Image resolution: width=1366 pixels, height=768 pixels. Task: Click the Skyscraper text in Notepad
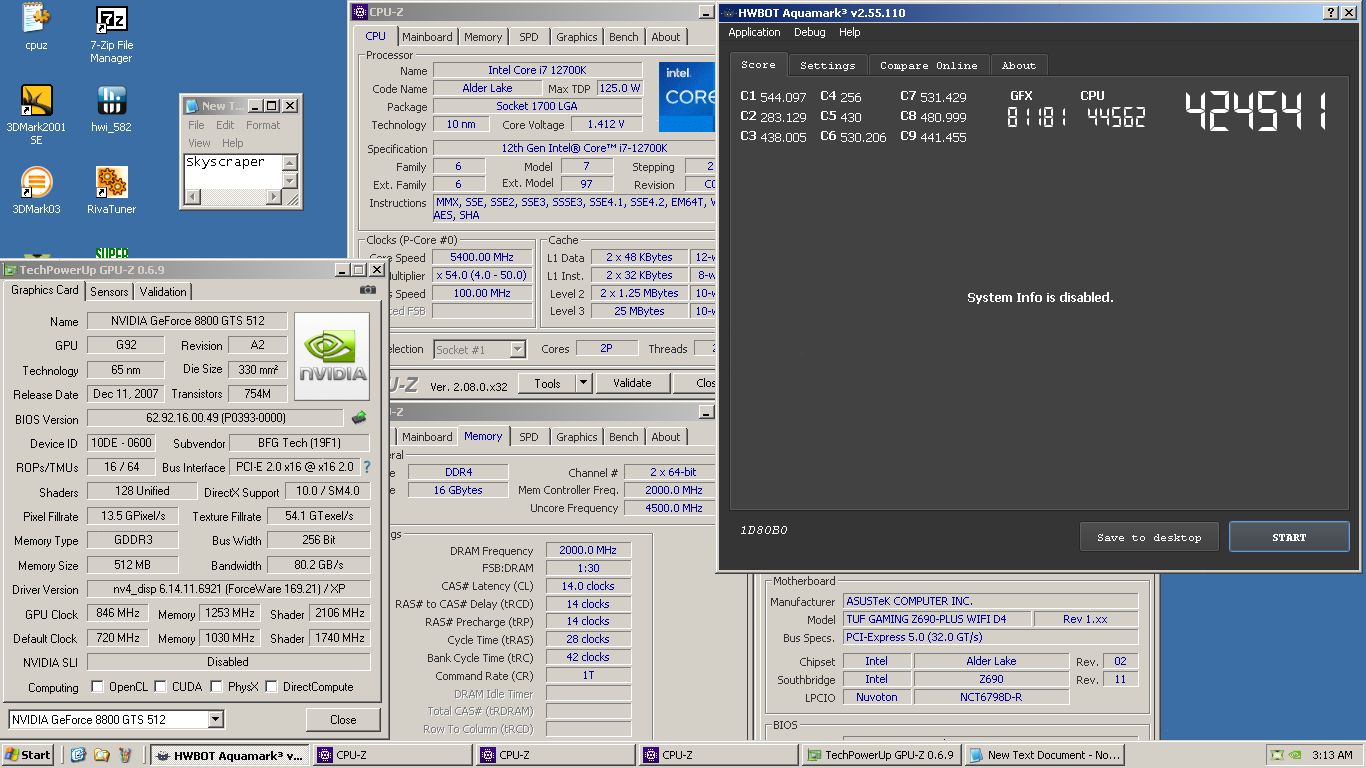[x=225, y=162]
